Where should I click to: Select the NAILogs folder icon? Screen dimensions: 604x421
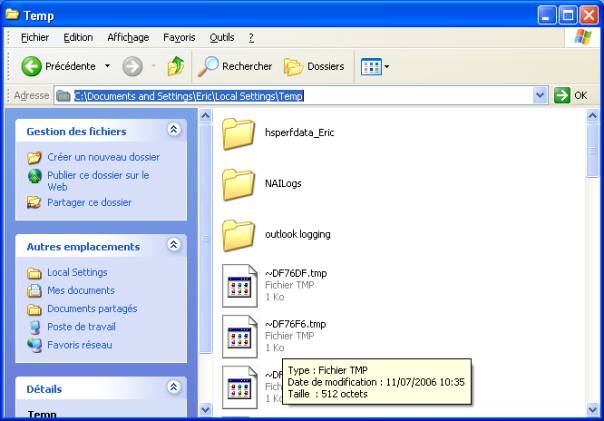coord(238,185)
